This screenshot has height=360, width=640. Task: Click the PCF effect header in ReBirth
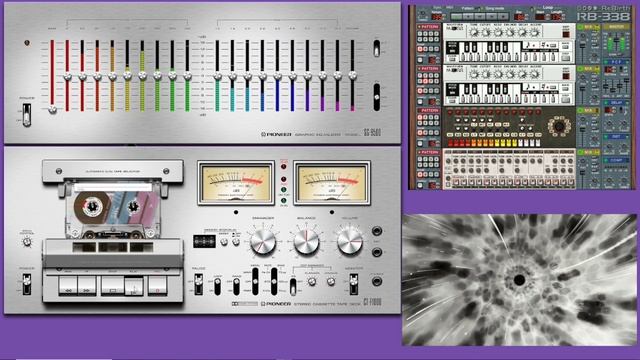616,62
